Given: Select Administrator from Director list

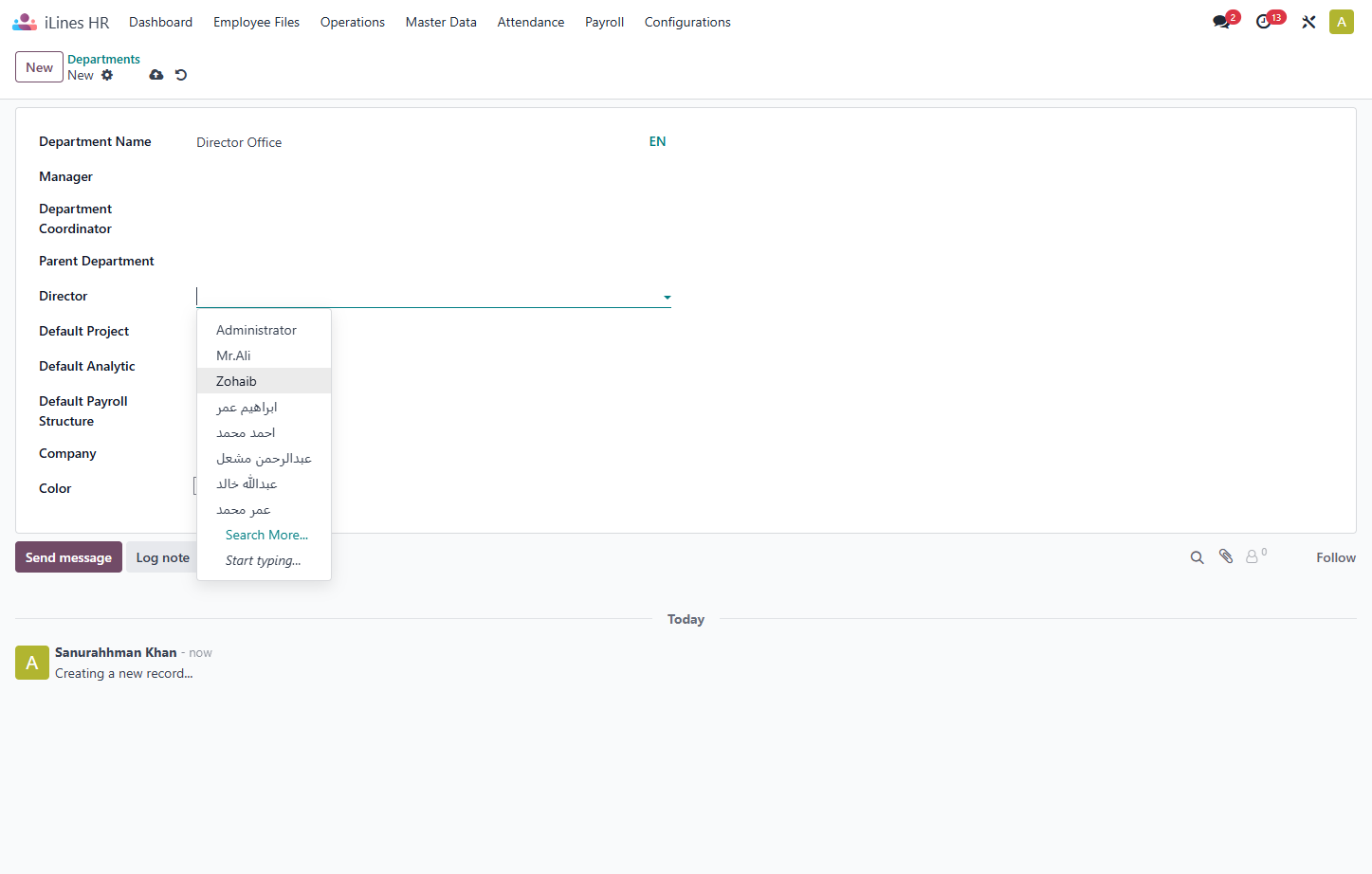Looking at the screenshot, I should coord(264,330).
